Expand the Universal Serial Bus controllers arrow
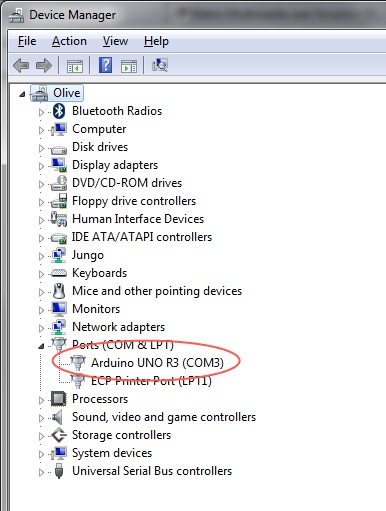This screenshot has width=386, height=511. tap(41, 472)
